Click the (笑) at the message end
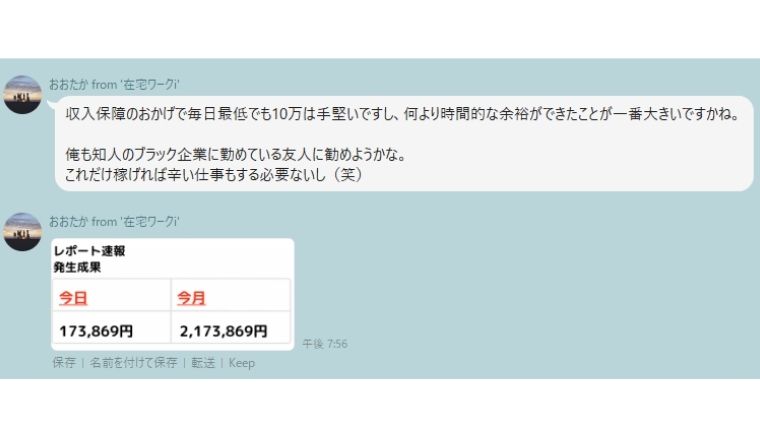The image size is (760, 428). click(x=348, y=175)
